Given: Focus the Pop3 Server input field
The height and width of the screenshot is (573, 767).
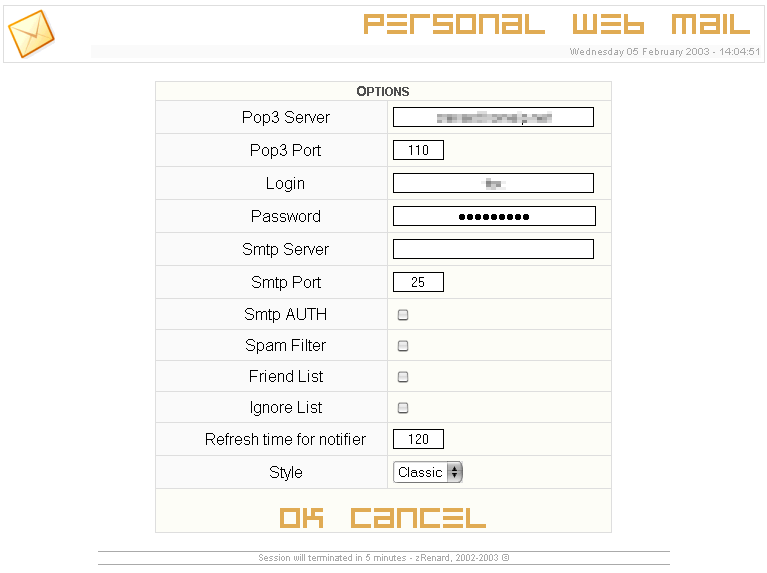Looking at the screenshot, I should (x=494, y=117).
